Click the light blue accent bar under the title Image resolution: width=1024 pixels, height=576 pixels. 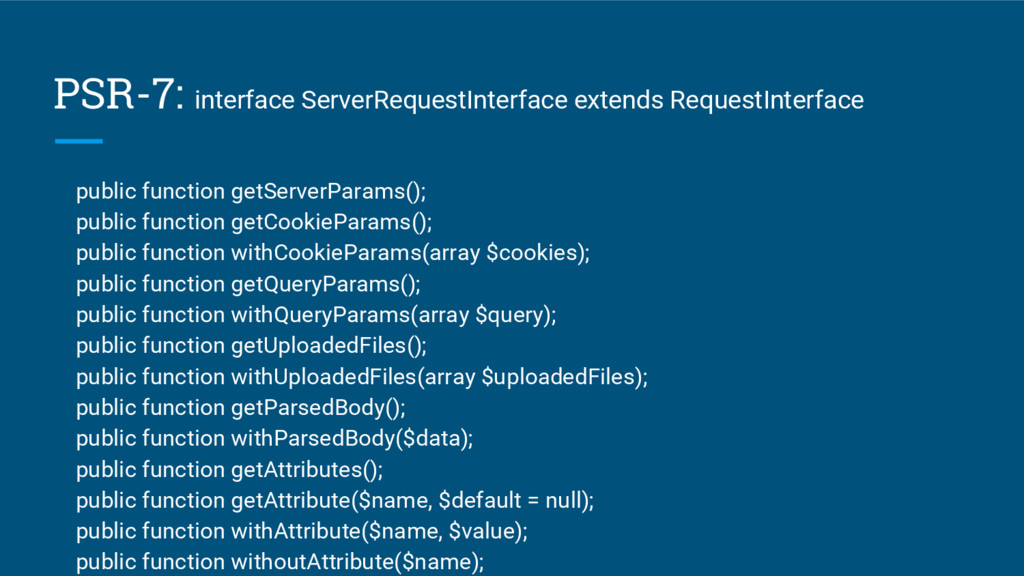(x=79, y=141)
